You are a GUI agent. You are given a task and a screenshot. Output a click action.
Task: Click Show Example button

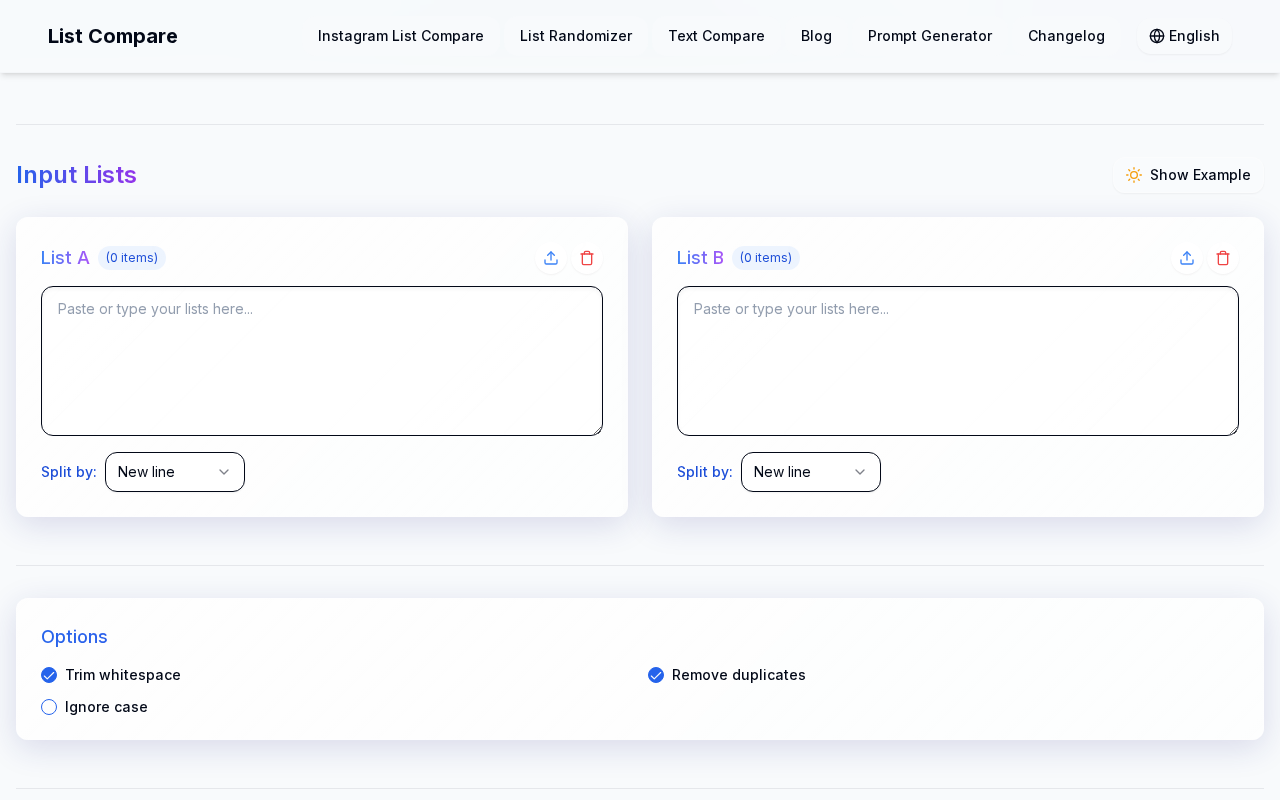1188,175
